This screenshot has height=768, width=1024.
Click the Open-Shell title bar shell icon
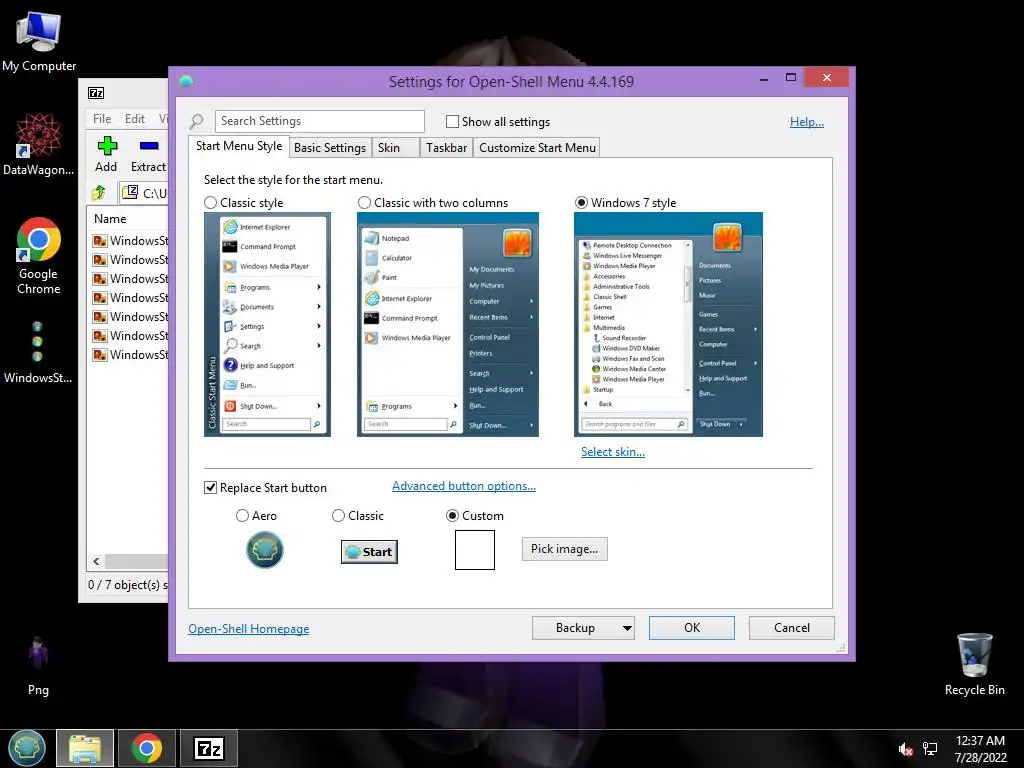coord(185,81)
